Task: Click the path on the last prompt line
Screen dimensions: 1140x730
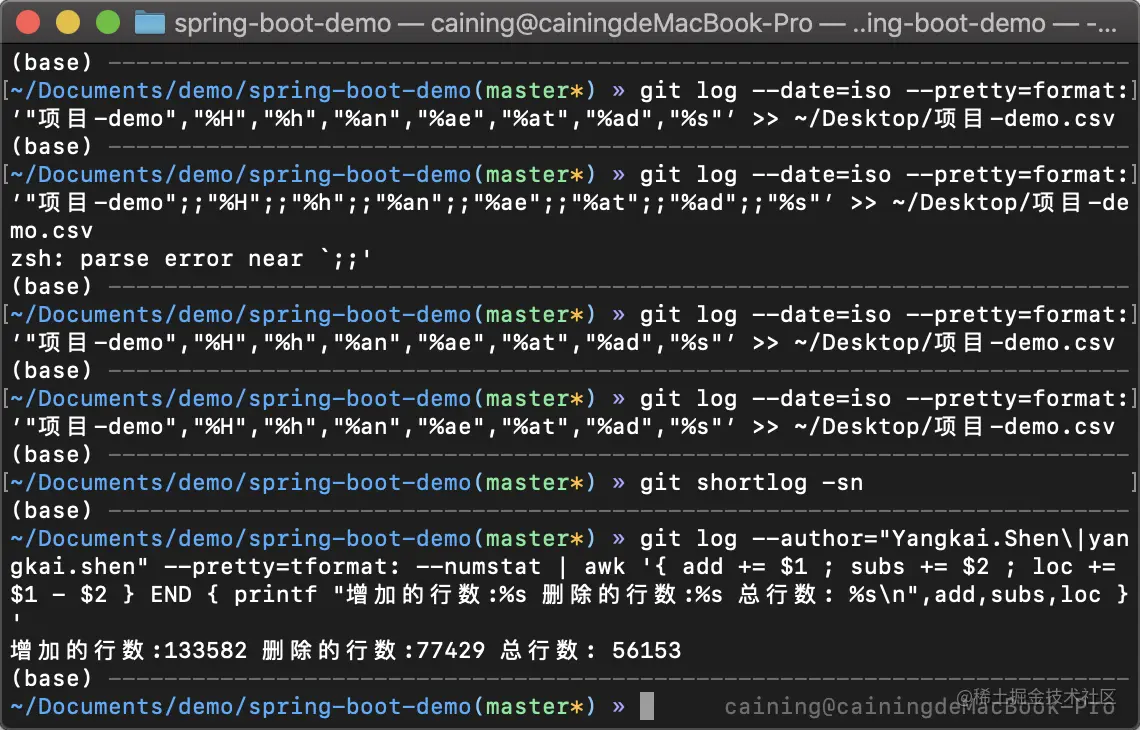Action: pos(241,706)
